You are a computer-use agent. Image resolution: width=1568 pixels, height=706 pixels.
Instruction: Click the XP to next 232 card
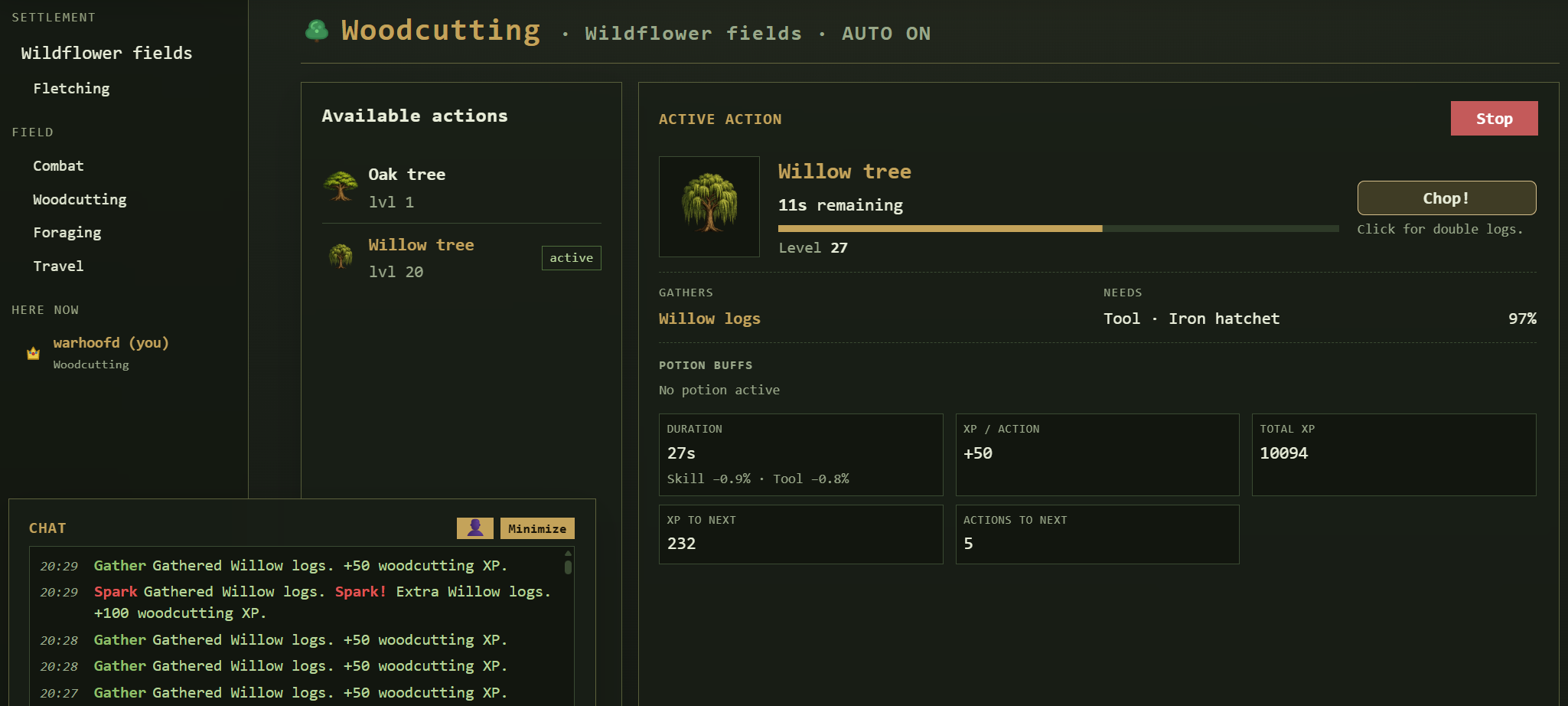800,534
